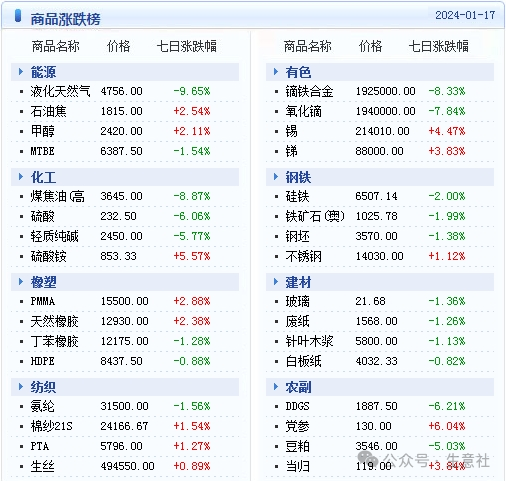Select PMMA commodity name
The image size is (506, 481).
(43, 301)
